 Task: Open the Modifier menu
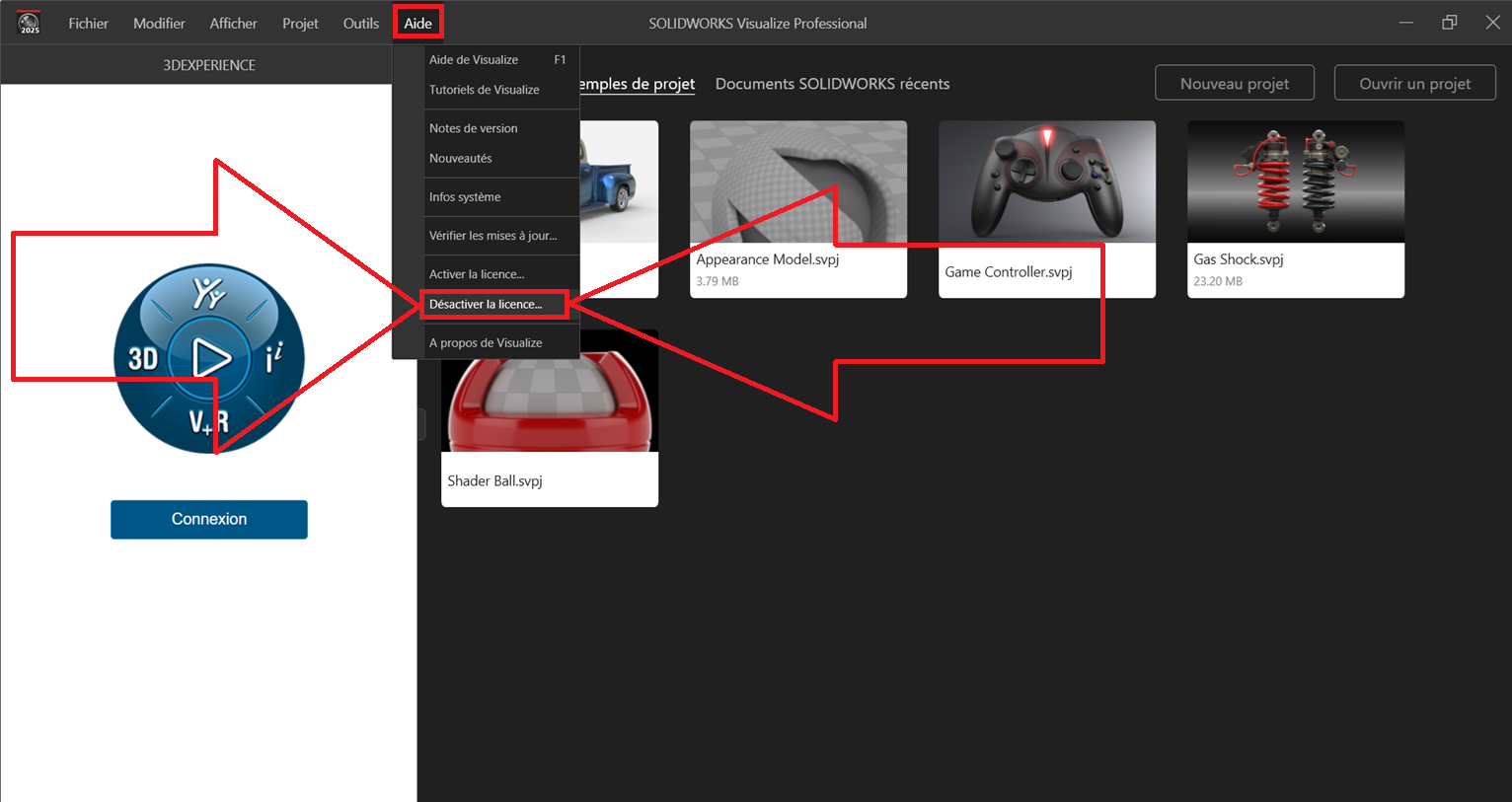(x=159, y=23)
